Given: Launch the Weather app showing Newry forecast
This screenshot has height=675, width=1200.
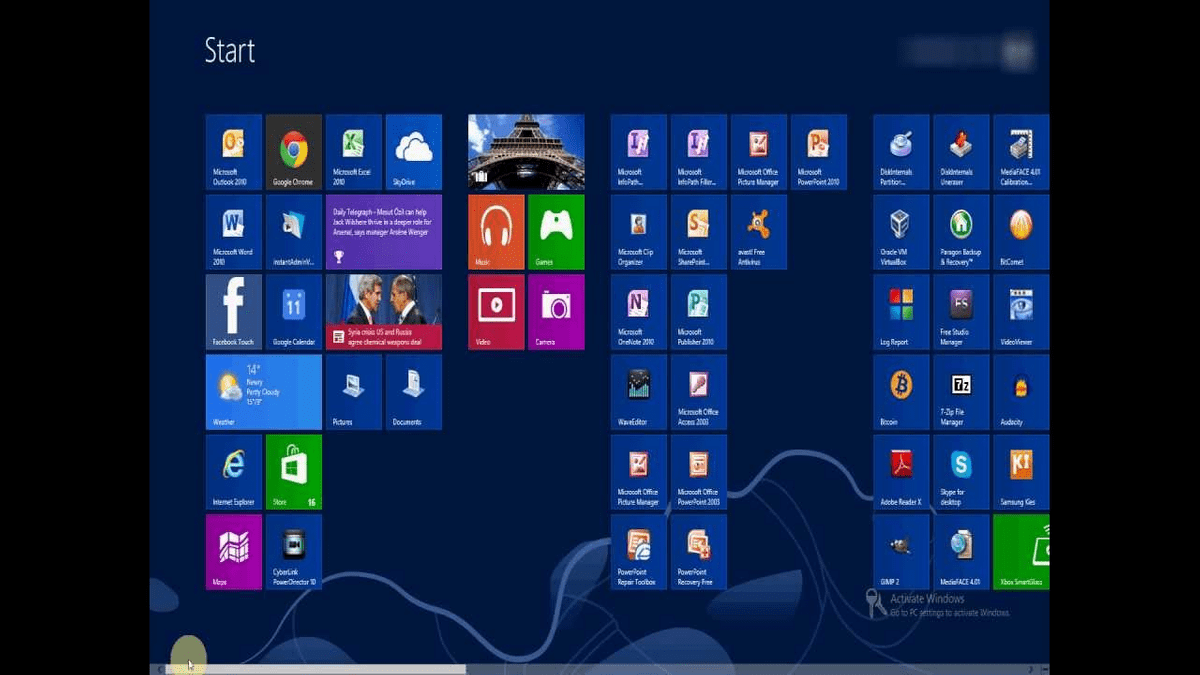Looking at the screenshot, I should (x=262, y=392).
